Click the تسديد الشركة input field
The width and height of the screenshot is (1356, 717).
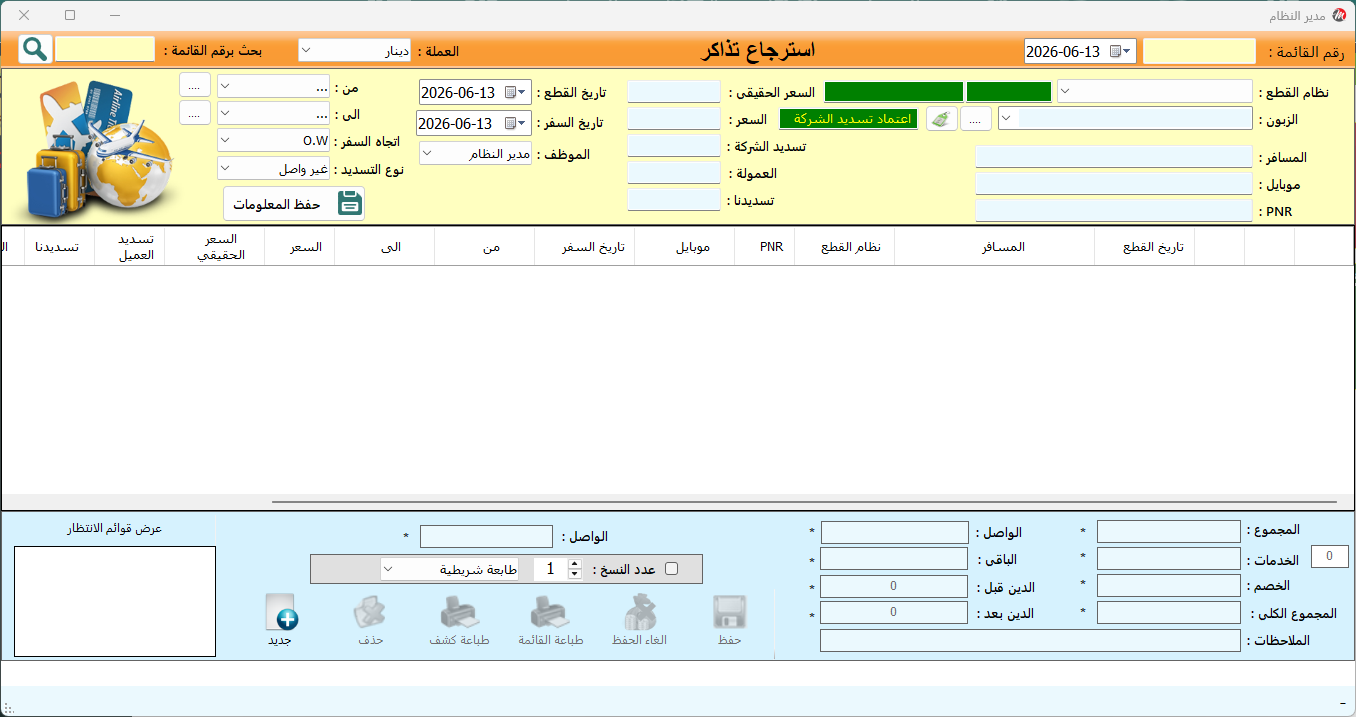(x=674, y=146)
